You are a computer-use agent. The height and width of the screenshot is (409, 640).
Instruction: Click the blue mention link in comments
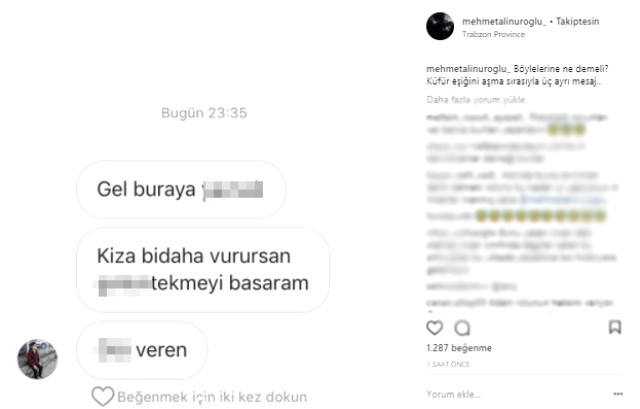563,200
